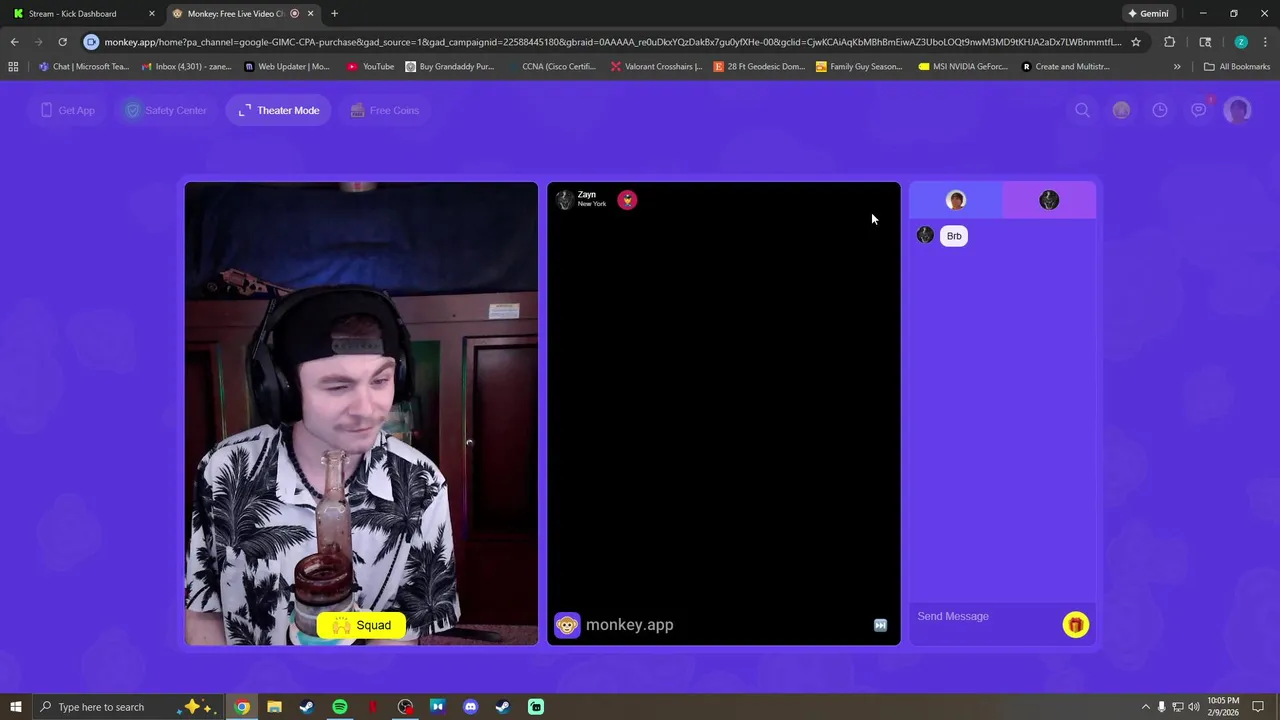
Task: Open the chat messages icon with notification badge
Action: click(1199, 109)
